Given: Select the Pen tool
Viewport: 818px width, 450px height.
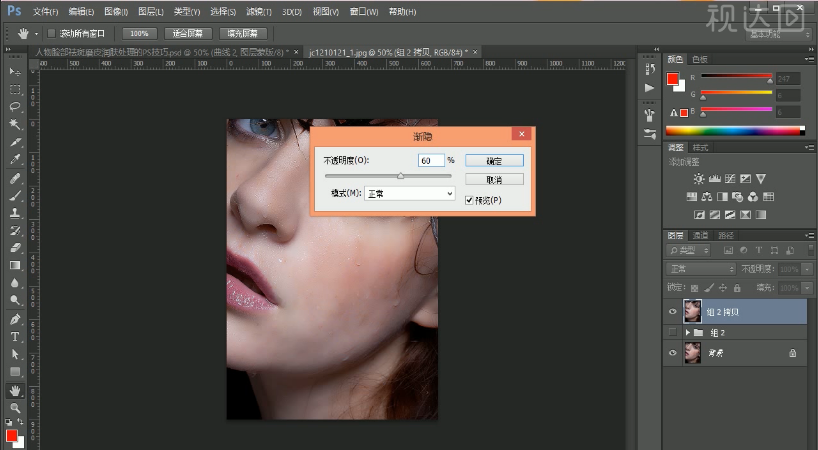Looking at the screenshot, I should point(15,319).
